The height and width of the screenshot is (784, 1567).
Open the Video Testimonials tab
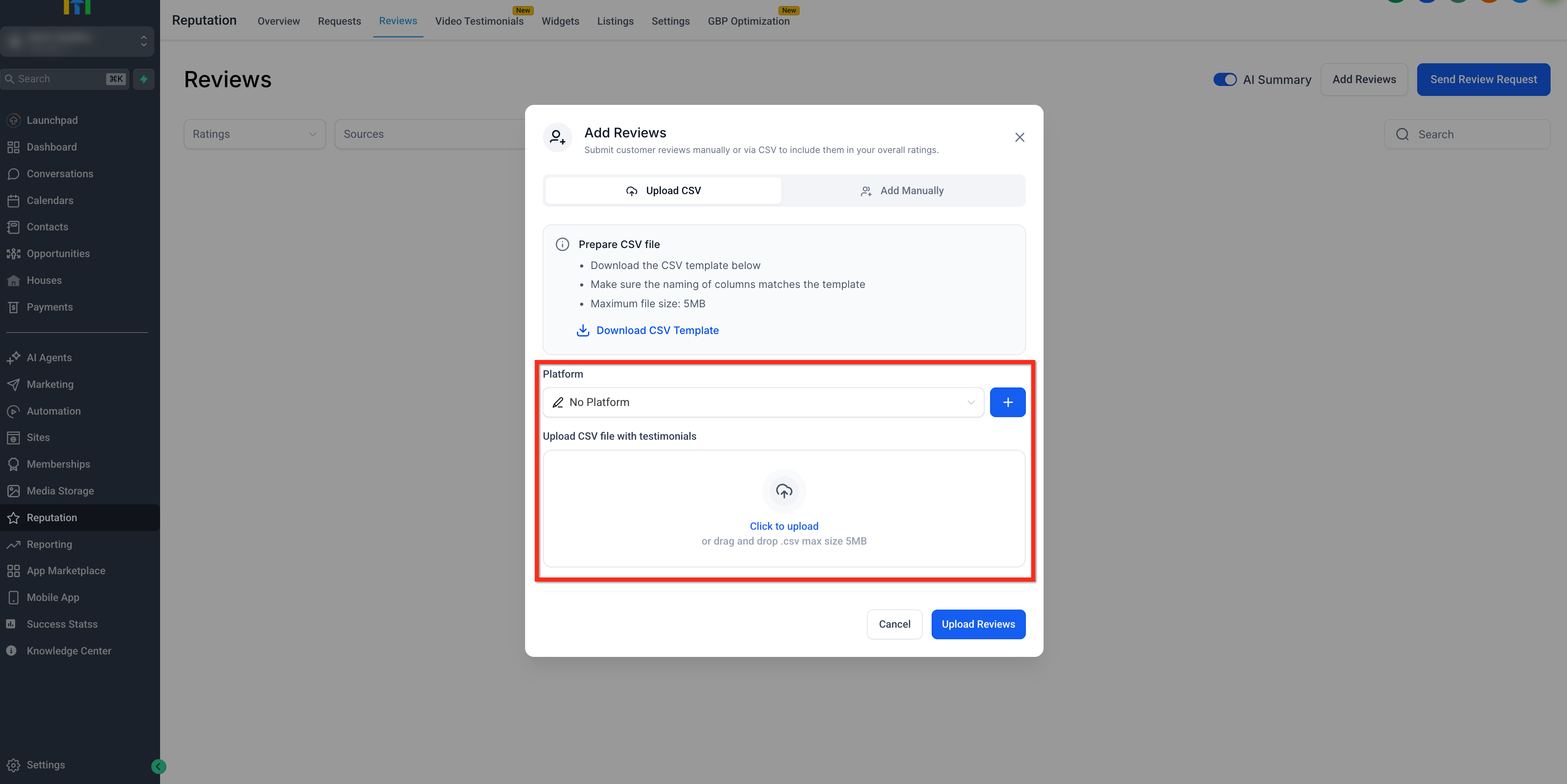click(479, 21)
